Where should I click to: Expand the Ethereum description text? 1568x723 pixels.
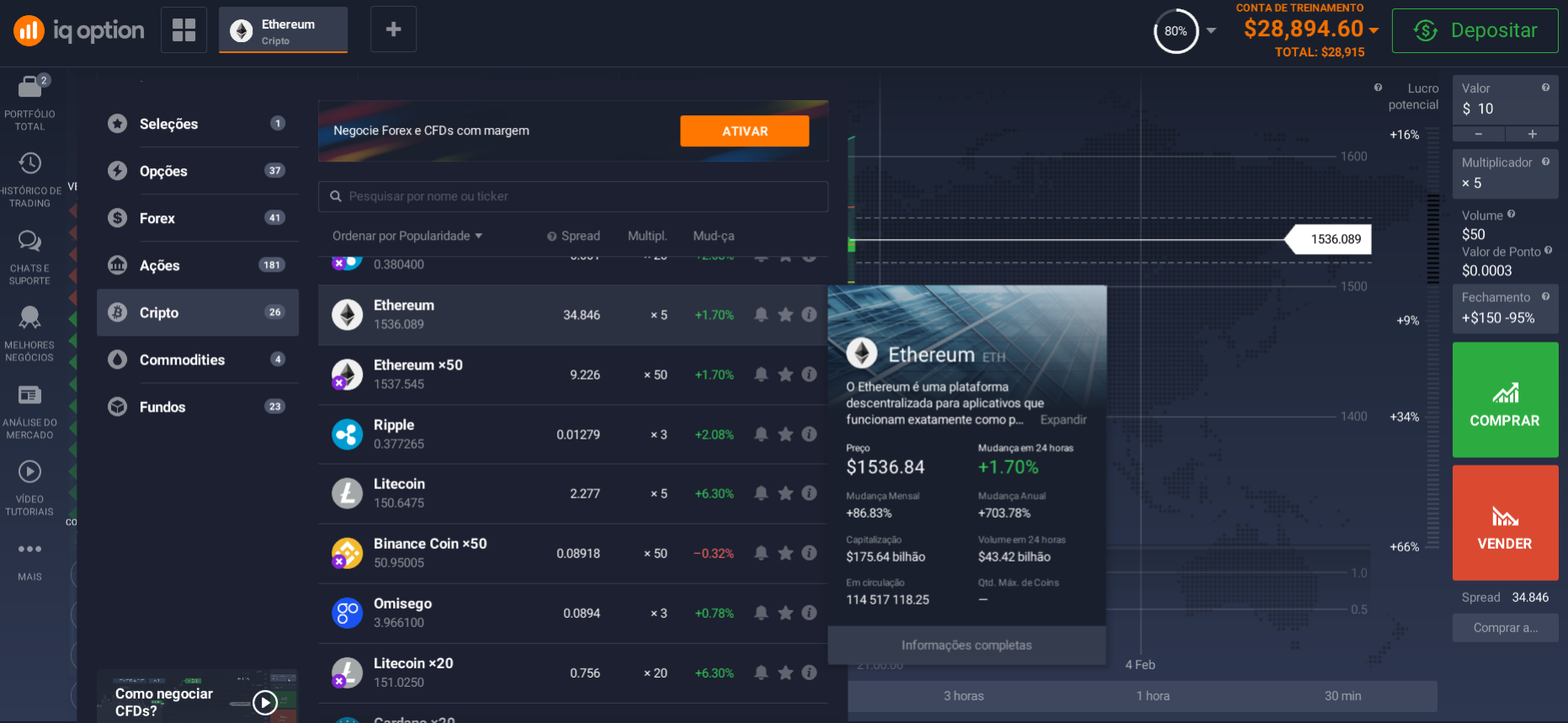coord(1063,420)
